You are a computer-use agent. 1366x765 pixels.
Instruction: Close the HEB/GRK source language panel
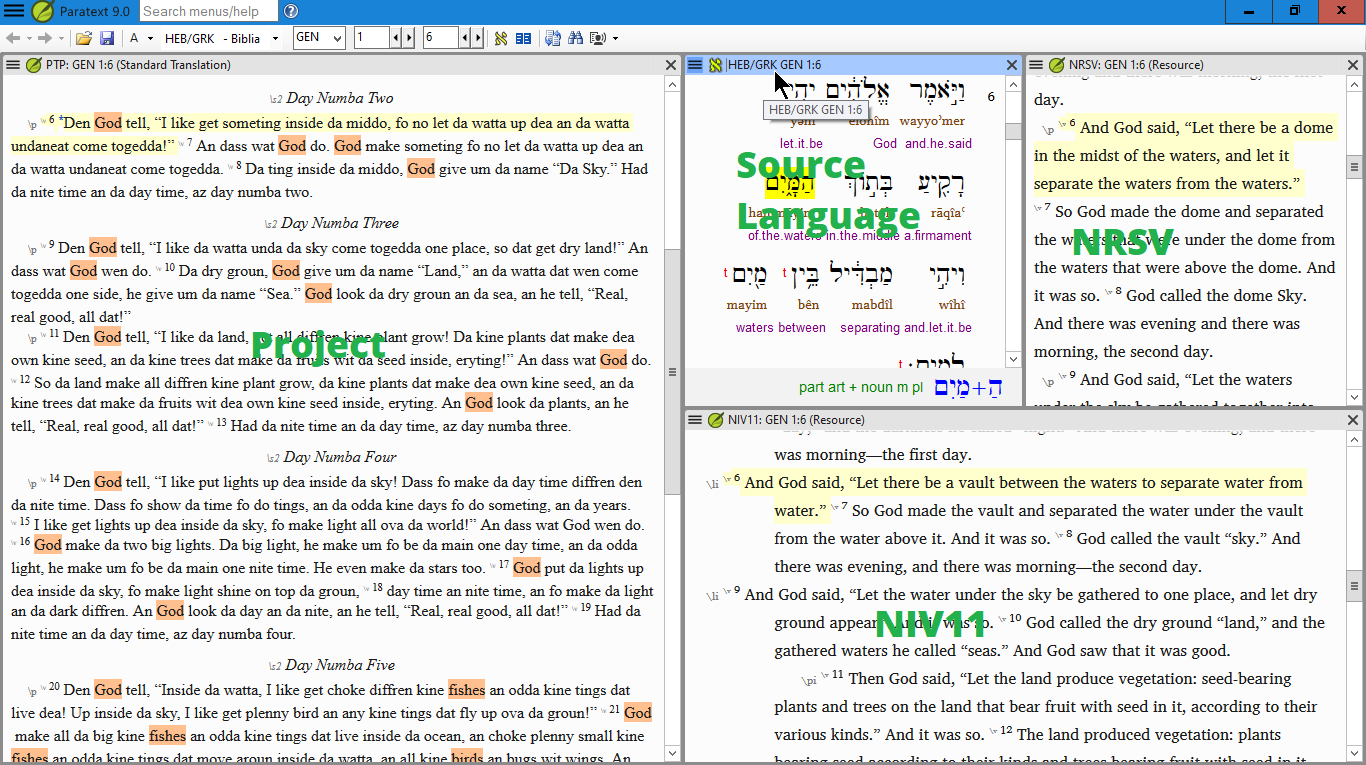(1012, 65)
